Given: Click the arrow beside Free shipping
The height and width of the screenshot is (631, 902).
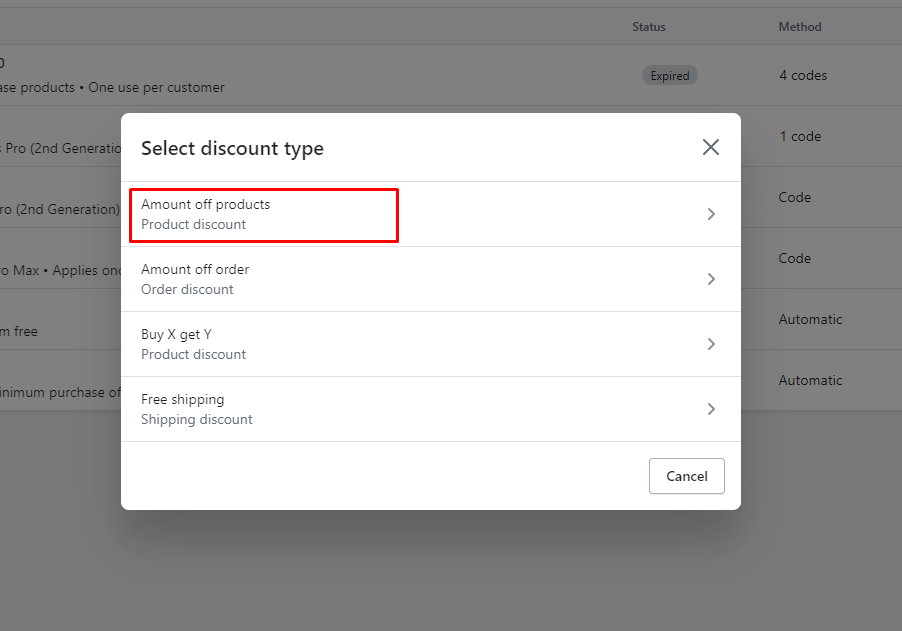Looking at the screenshot, I should click(x=711, y=409).
